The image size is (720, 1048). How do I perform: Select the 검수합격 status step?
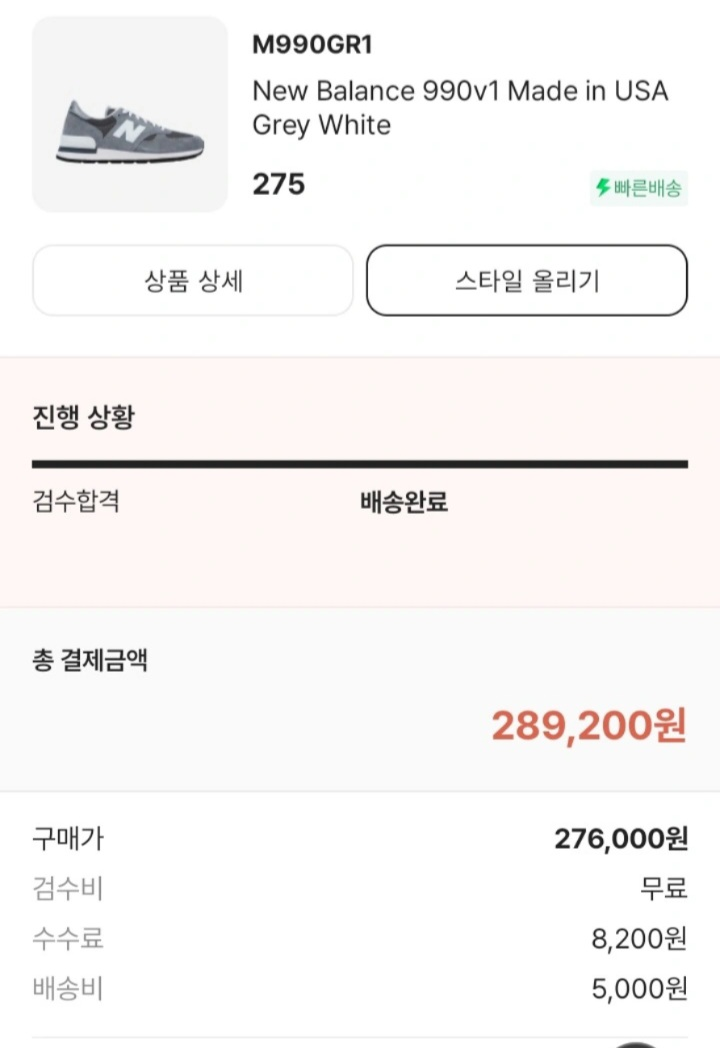[76, 501]
